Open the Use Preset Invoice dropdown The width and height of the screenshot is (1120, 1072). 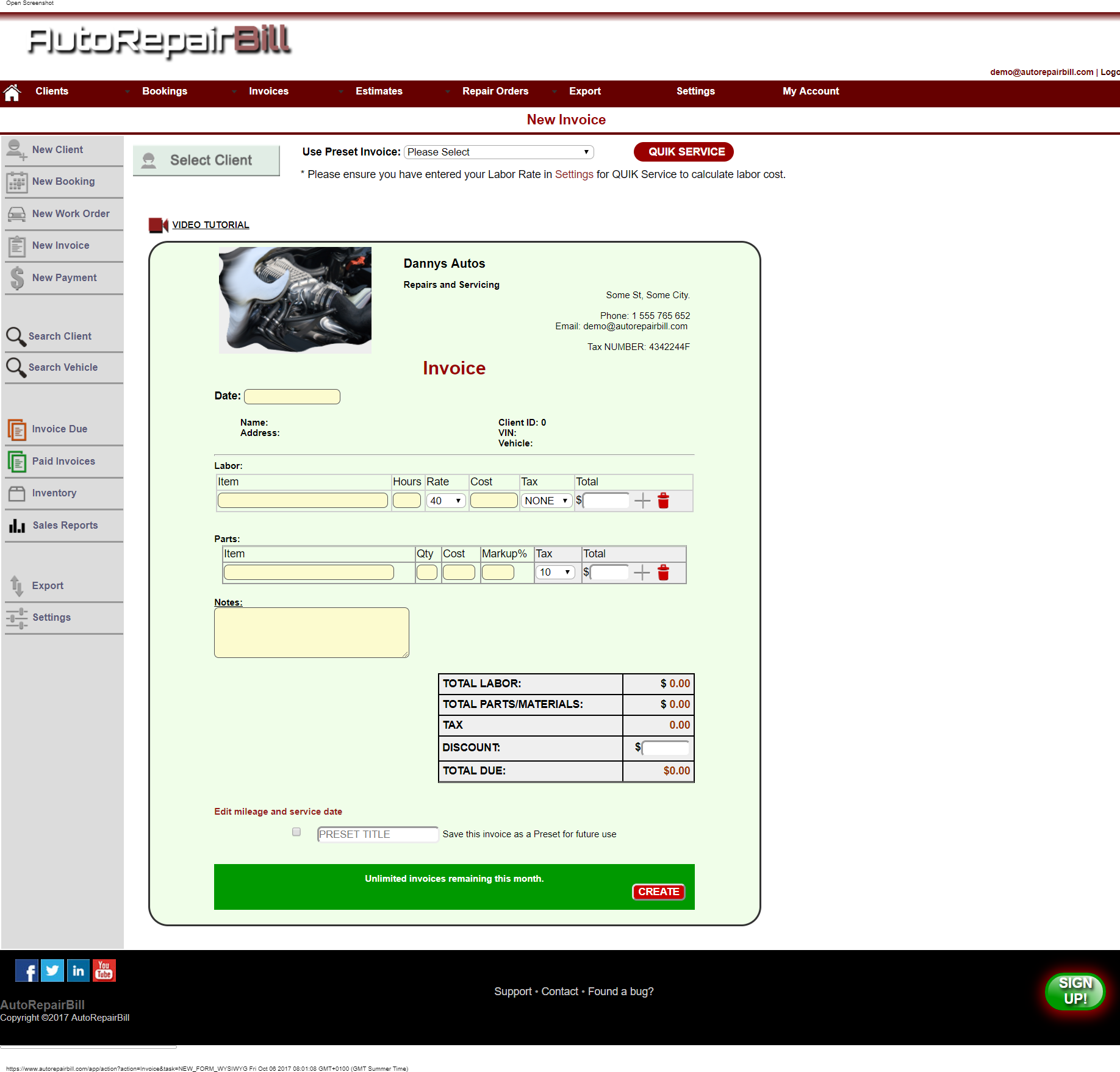point(498,152)
